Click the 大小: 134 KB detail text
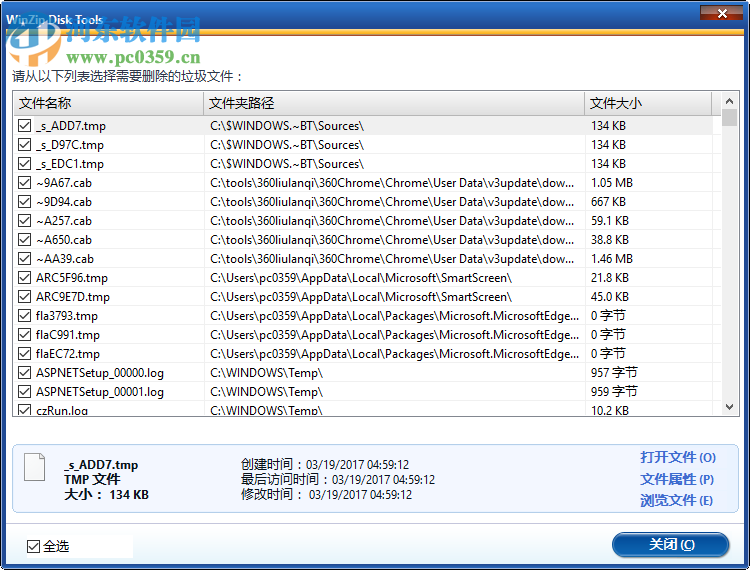Viewport: 750px width, 570px height. 106,494
